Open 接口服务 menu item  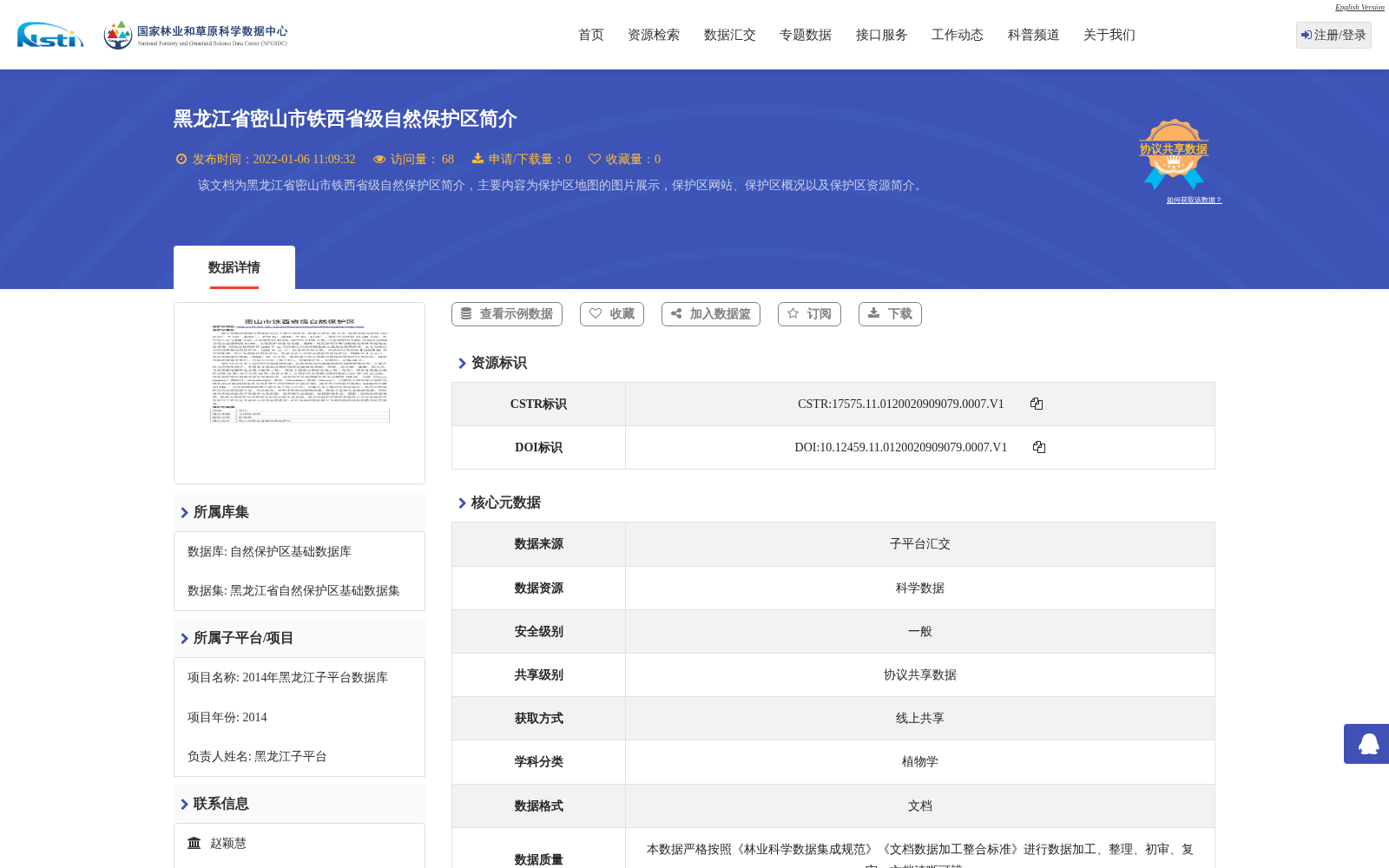(882, 35)
